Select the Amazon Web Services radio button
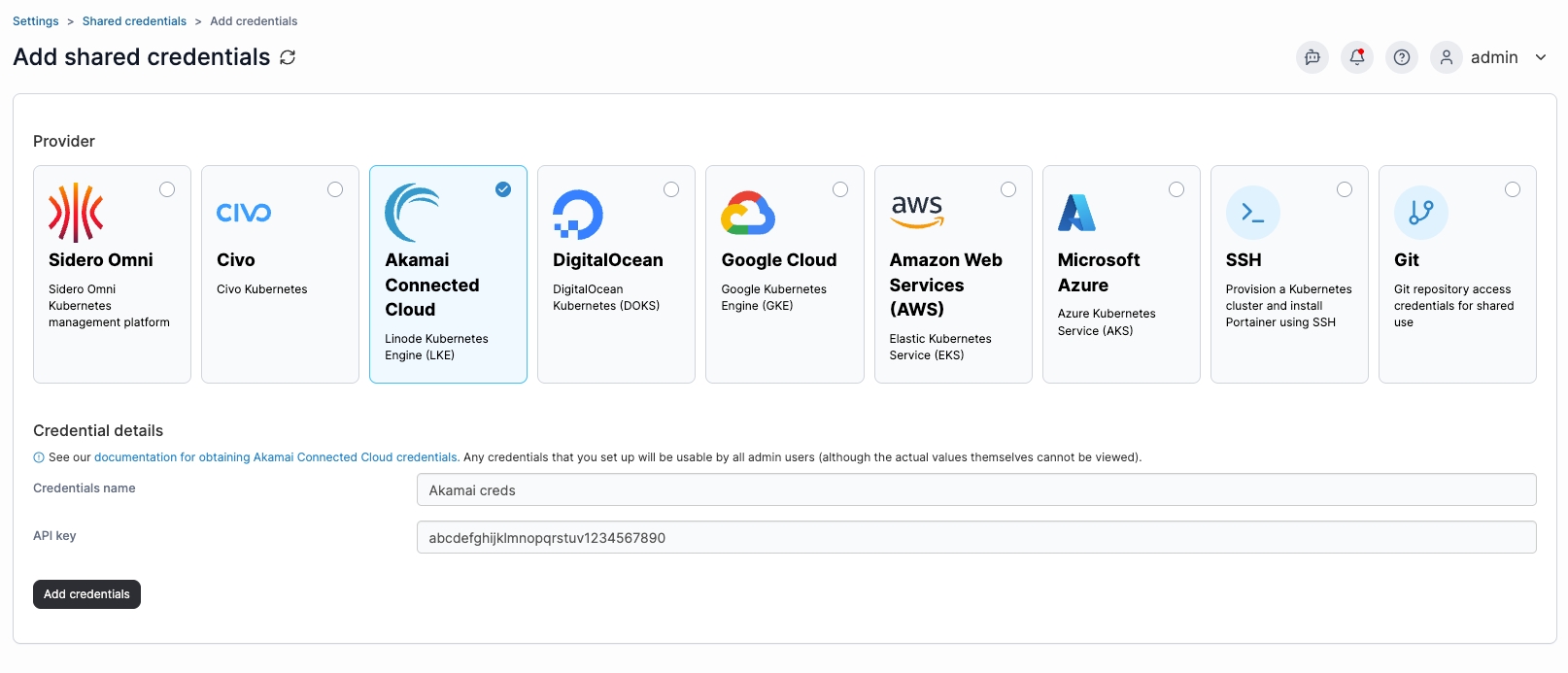 pos(1008,189)
